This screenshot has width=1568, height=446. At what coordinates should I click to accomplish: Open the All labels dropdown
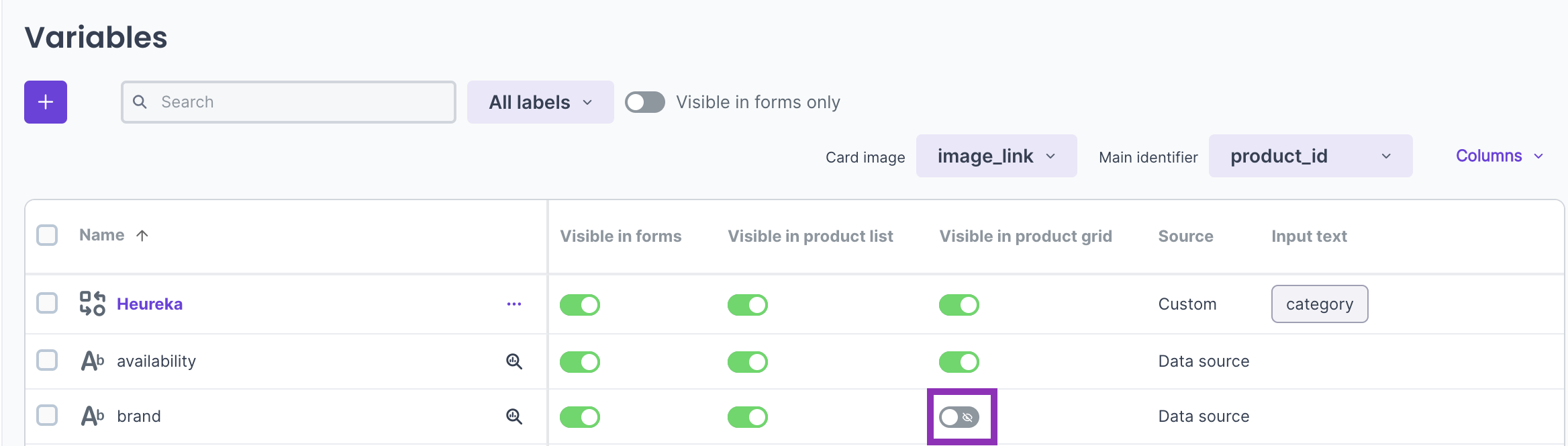[x=540, y=102]
